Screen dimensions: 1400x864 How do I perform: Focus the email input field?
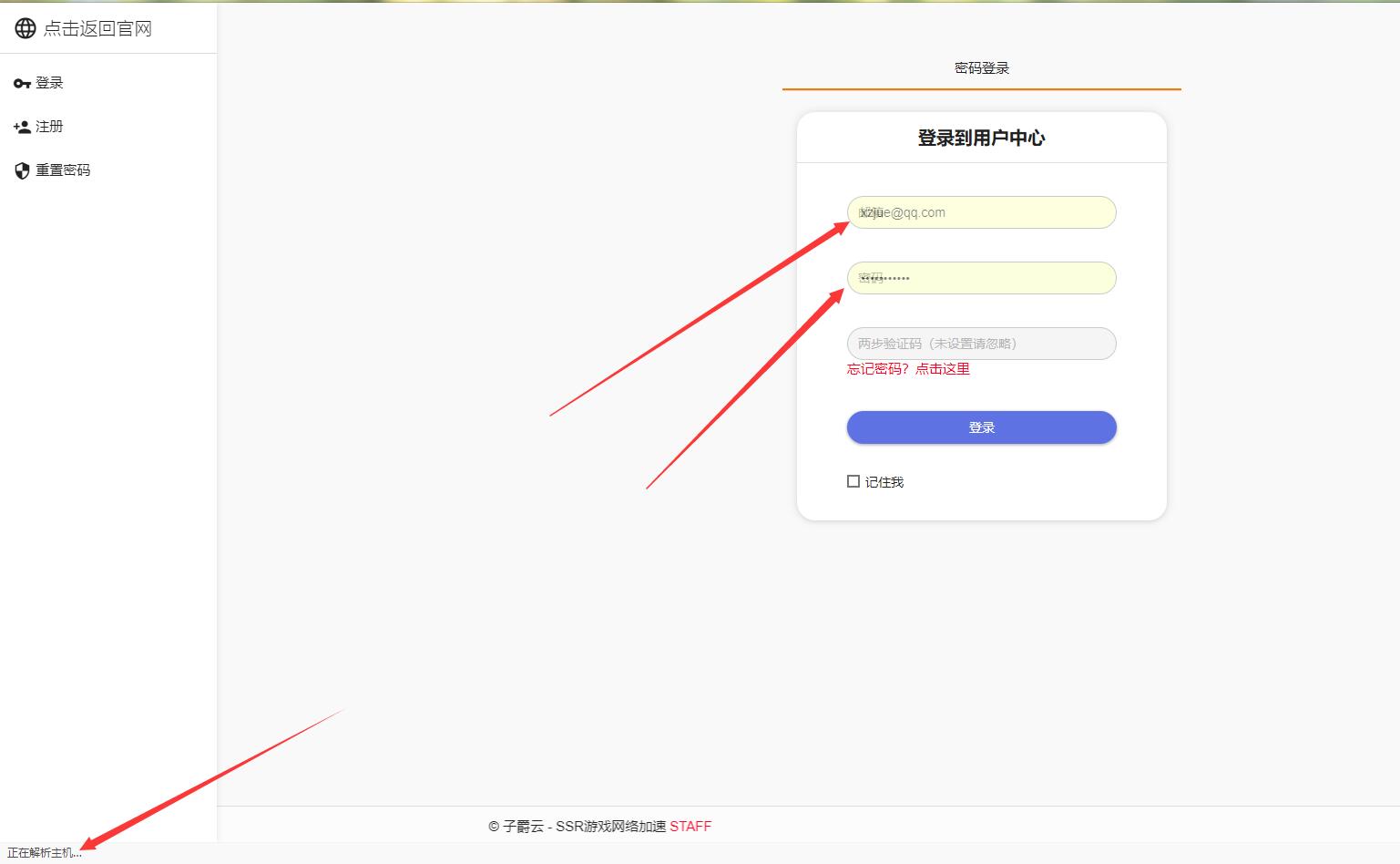pos(982,212)
